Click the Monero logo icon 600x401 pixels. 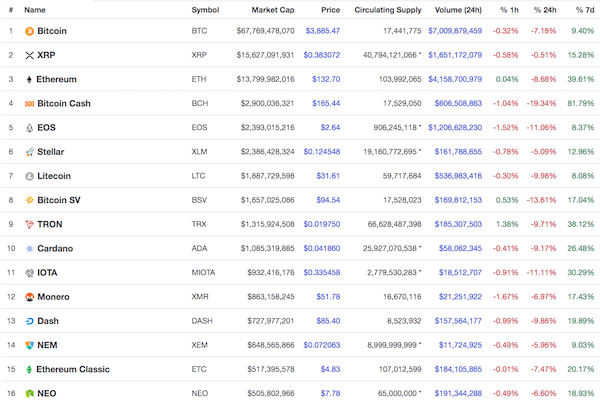(x=29, y=297)
